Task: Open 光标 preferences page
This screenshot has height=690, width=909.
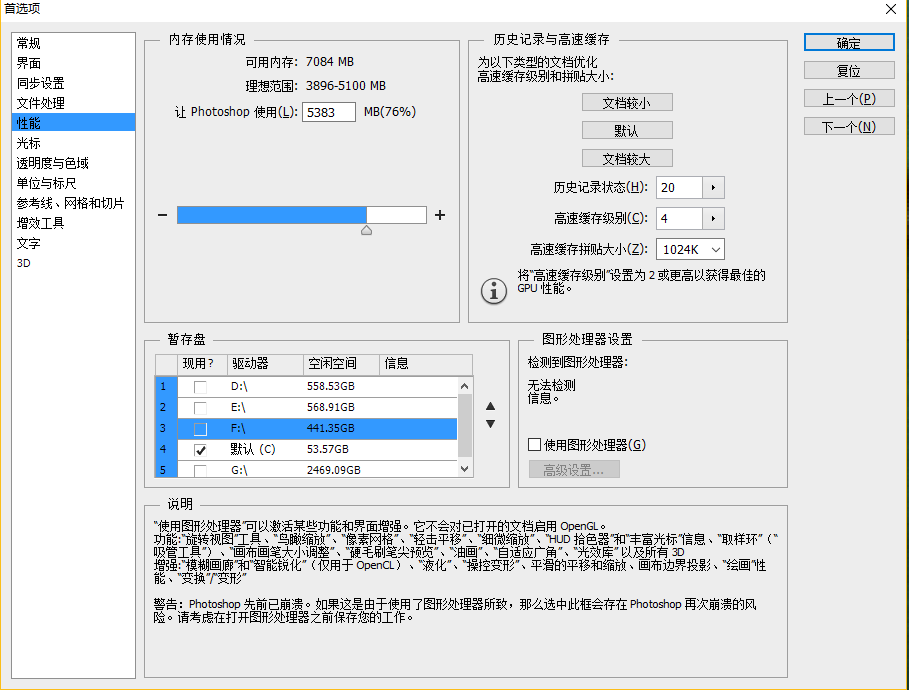Action: tap(73, 143)
